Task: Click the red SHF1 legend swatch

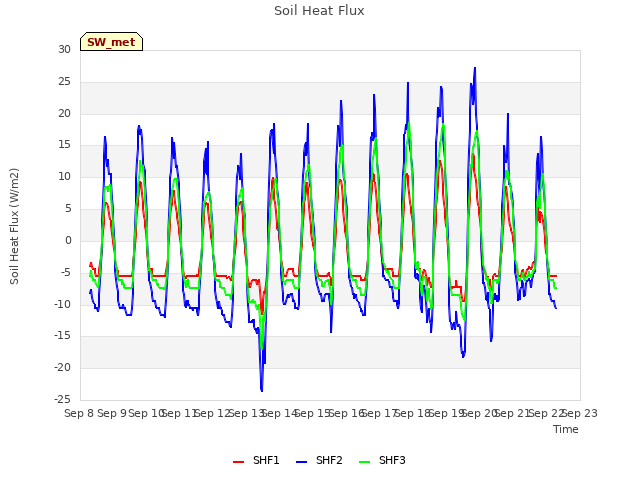Action: tap(238, 462)
